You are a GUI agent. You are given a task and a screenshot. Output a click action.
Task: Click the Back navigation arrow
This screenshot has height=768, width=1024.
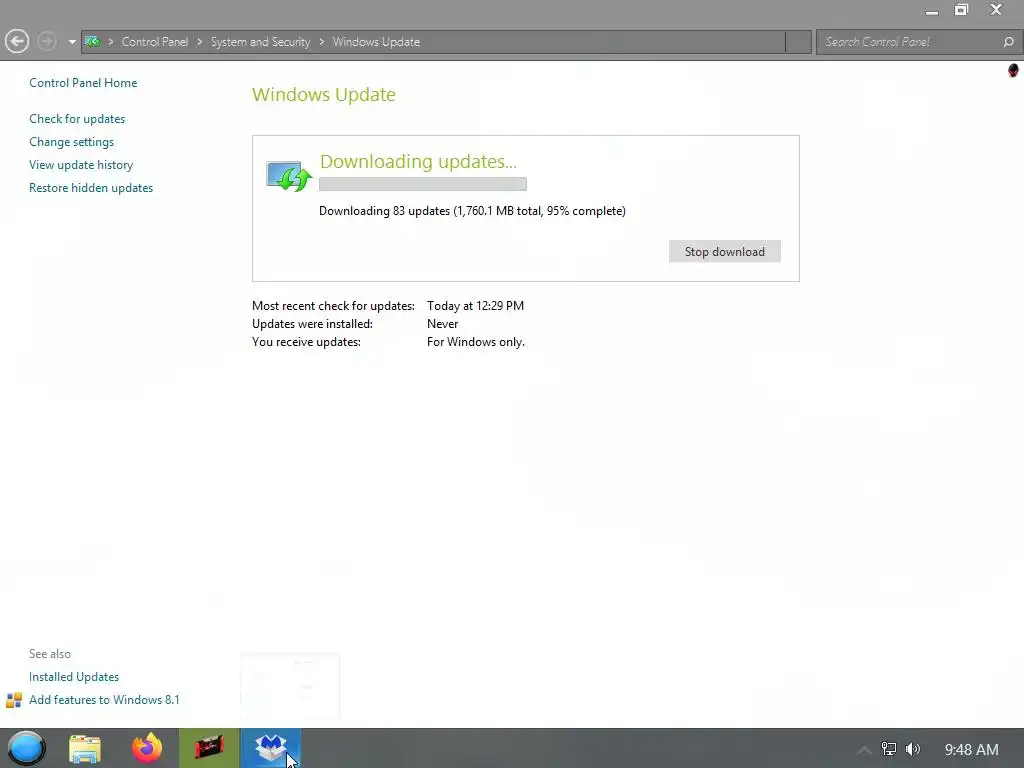17,42
